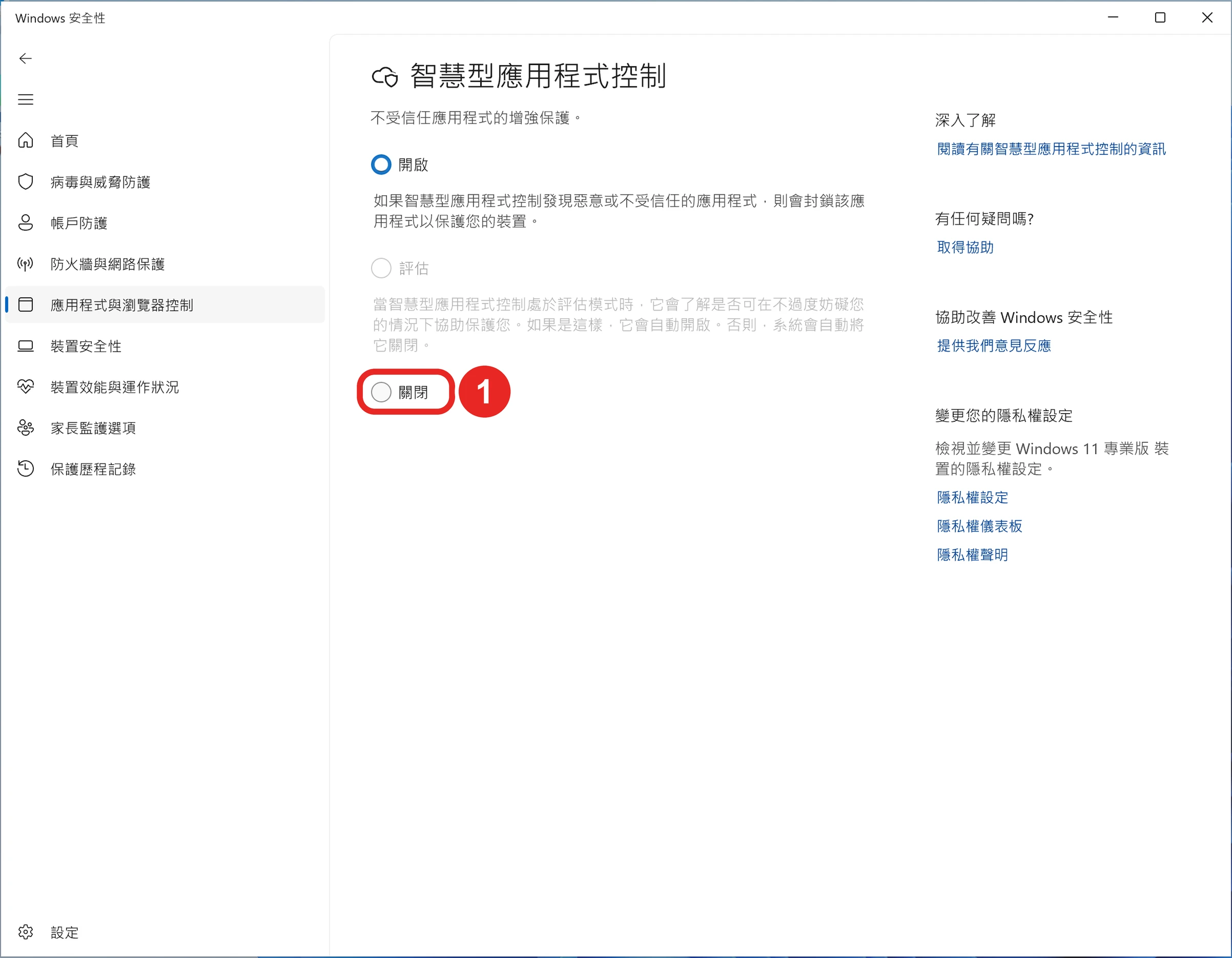Viewport: 1232px width, 958px height.
Task: Open 家長監護選項 in the sidebar
Action: coord(165,428)
